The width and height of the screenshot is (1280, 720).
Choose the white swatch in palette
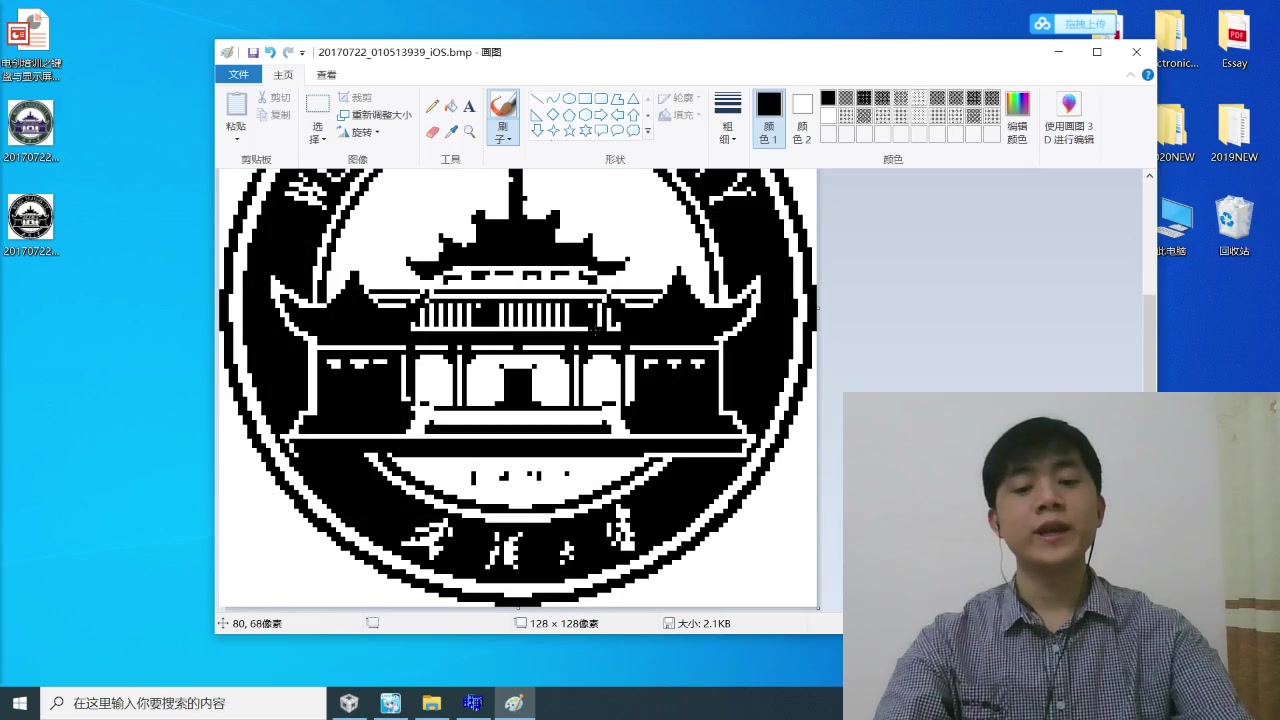(828, 116)
